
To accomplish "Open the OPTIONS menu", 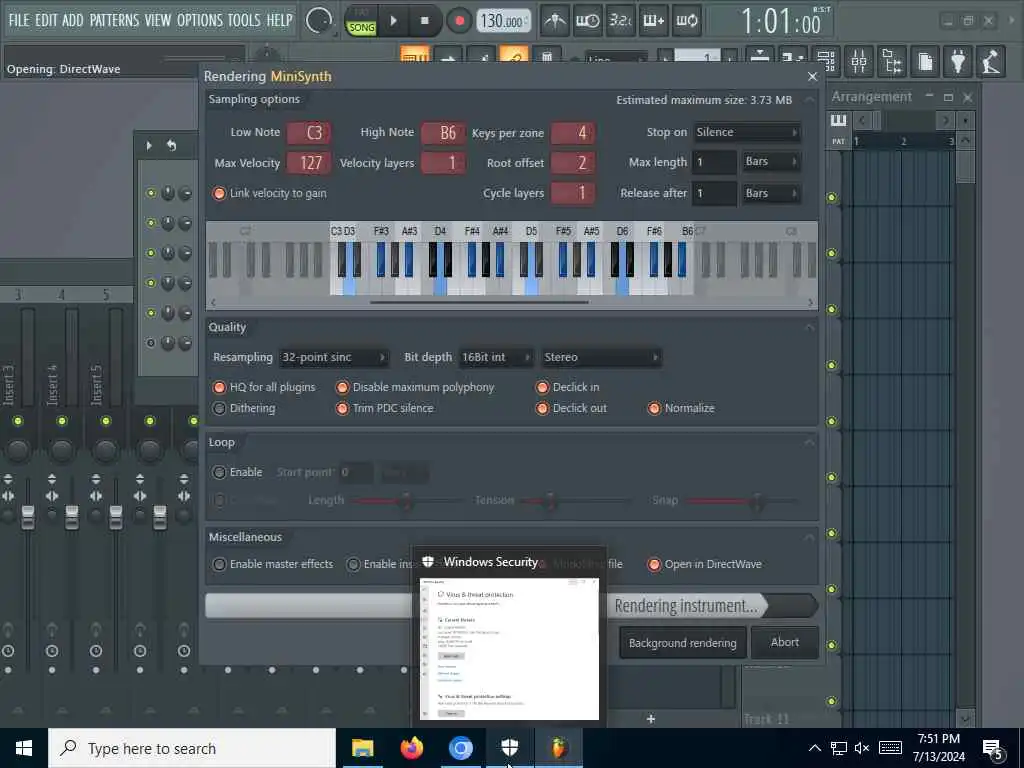I will [199, 20].
